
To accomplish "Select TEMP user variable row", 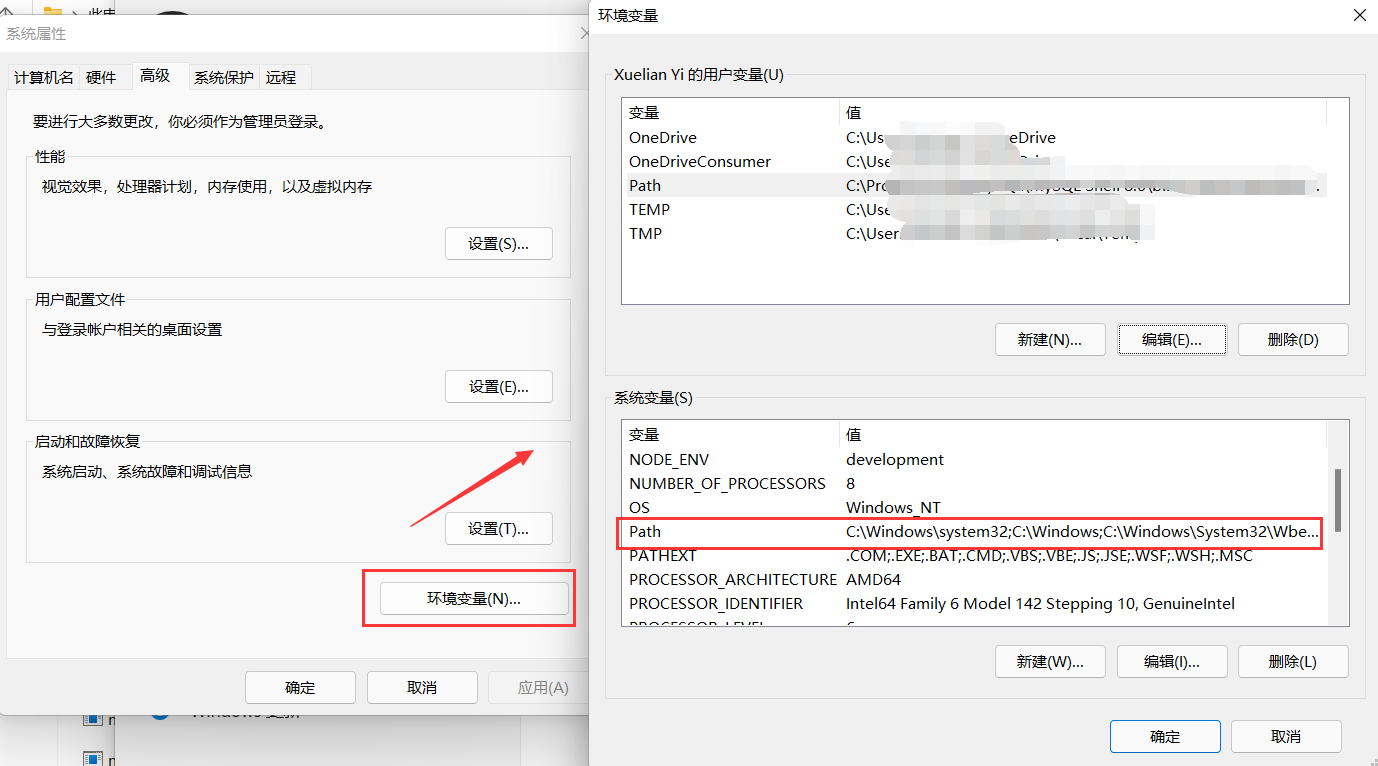I will [x=974, y=210].
